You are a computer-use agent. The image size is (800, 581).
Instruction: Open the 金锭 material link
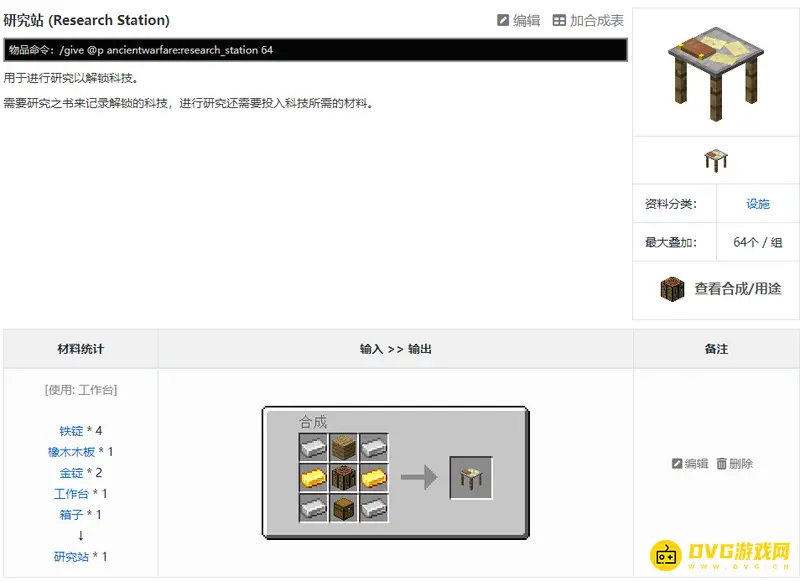71,473
